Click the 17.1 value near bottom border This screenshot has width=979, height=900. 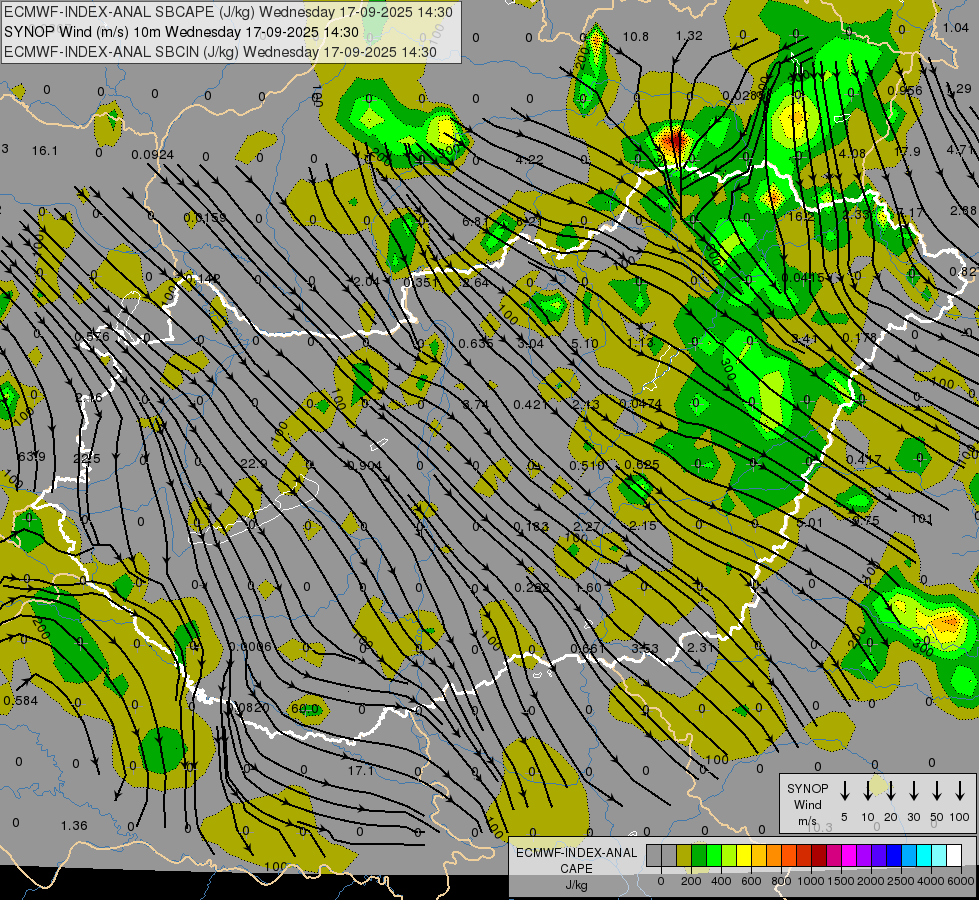(360, 770)
